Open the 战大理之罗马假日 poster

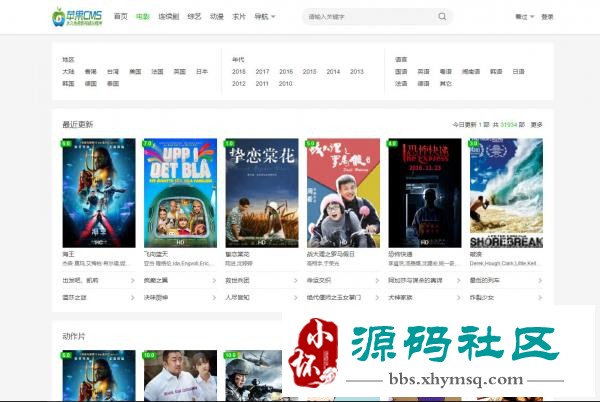pos(343,193)
